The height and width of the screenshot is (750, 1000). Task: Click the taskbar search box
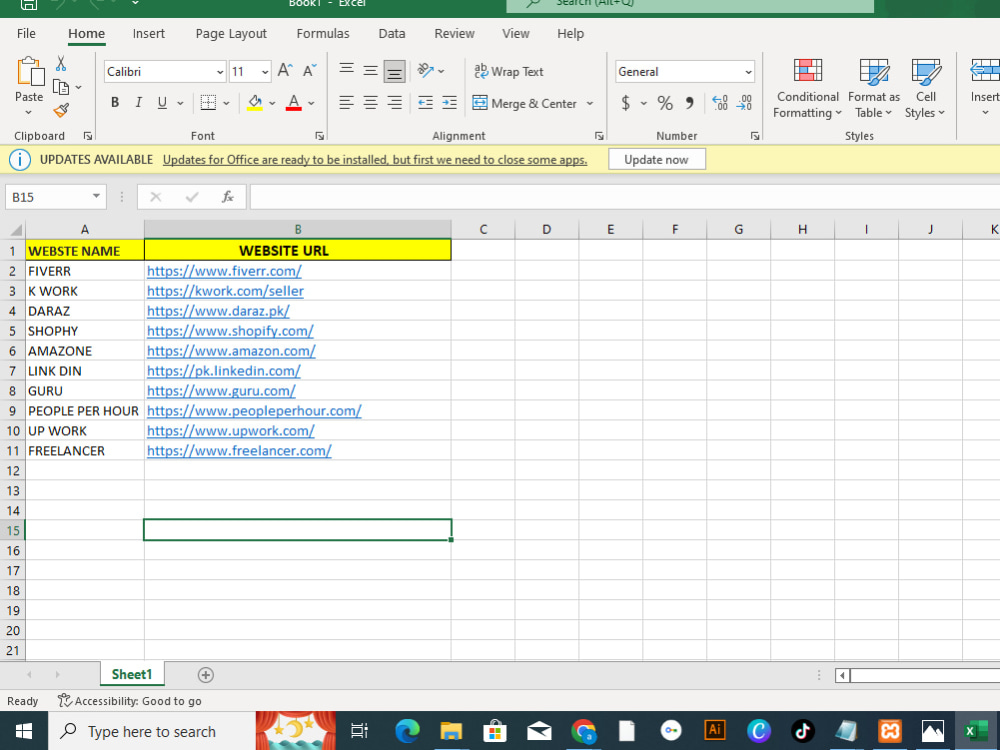tap(152, 732)
